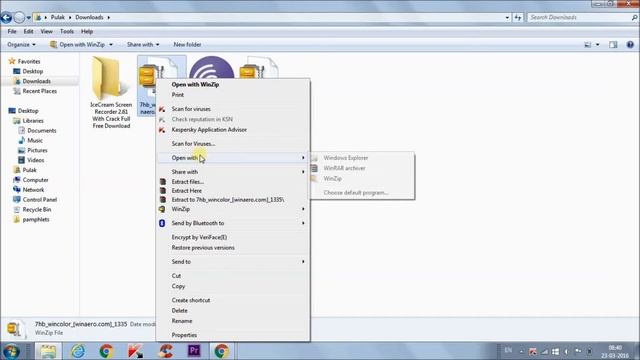Open first Google Chrome taskbar icon

point(106,351)
